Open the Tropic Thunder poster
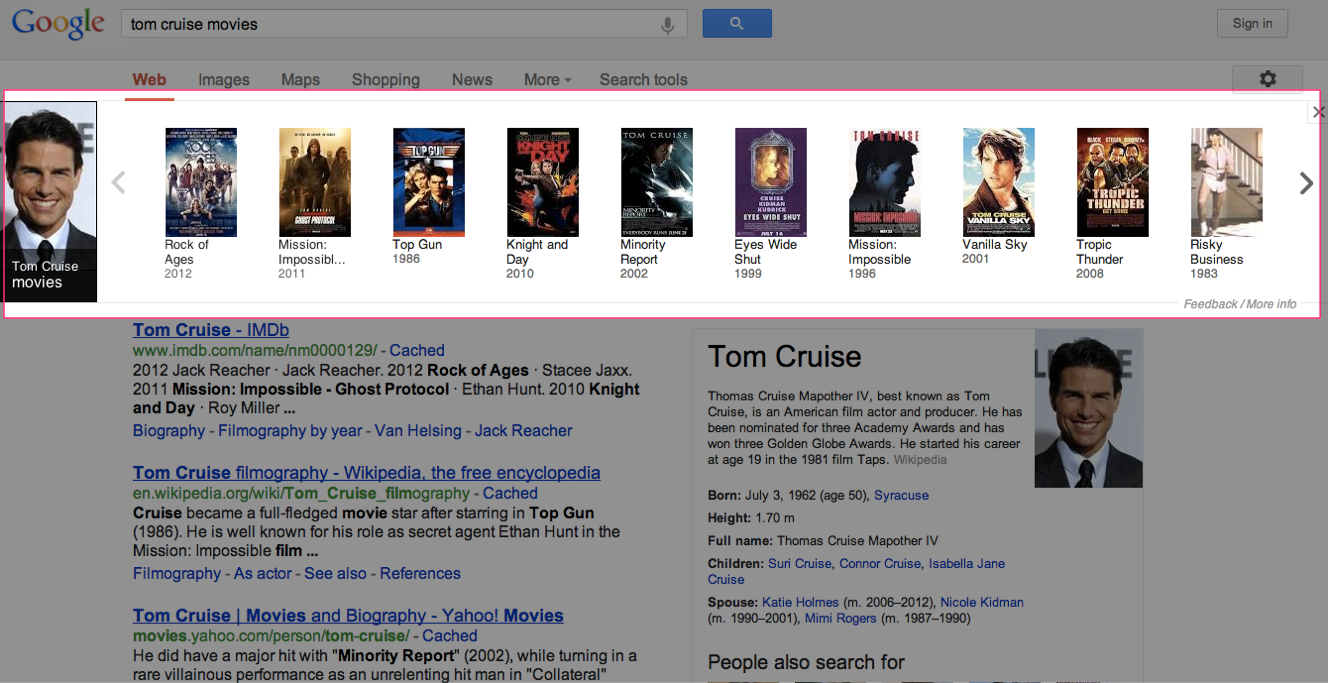This screenshot has width=1328, height=683. [x=1113, y=182]
